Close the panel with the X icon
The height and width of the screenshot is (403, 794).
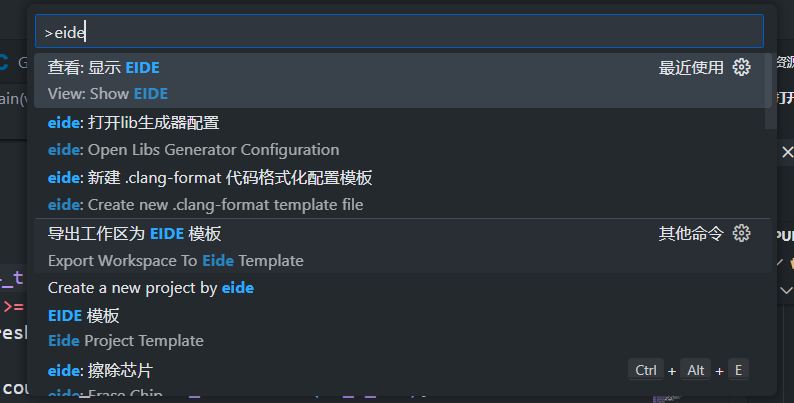tap(787, 152)
